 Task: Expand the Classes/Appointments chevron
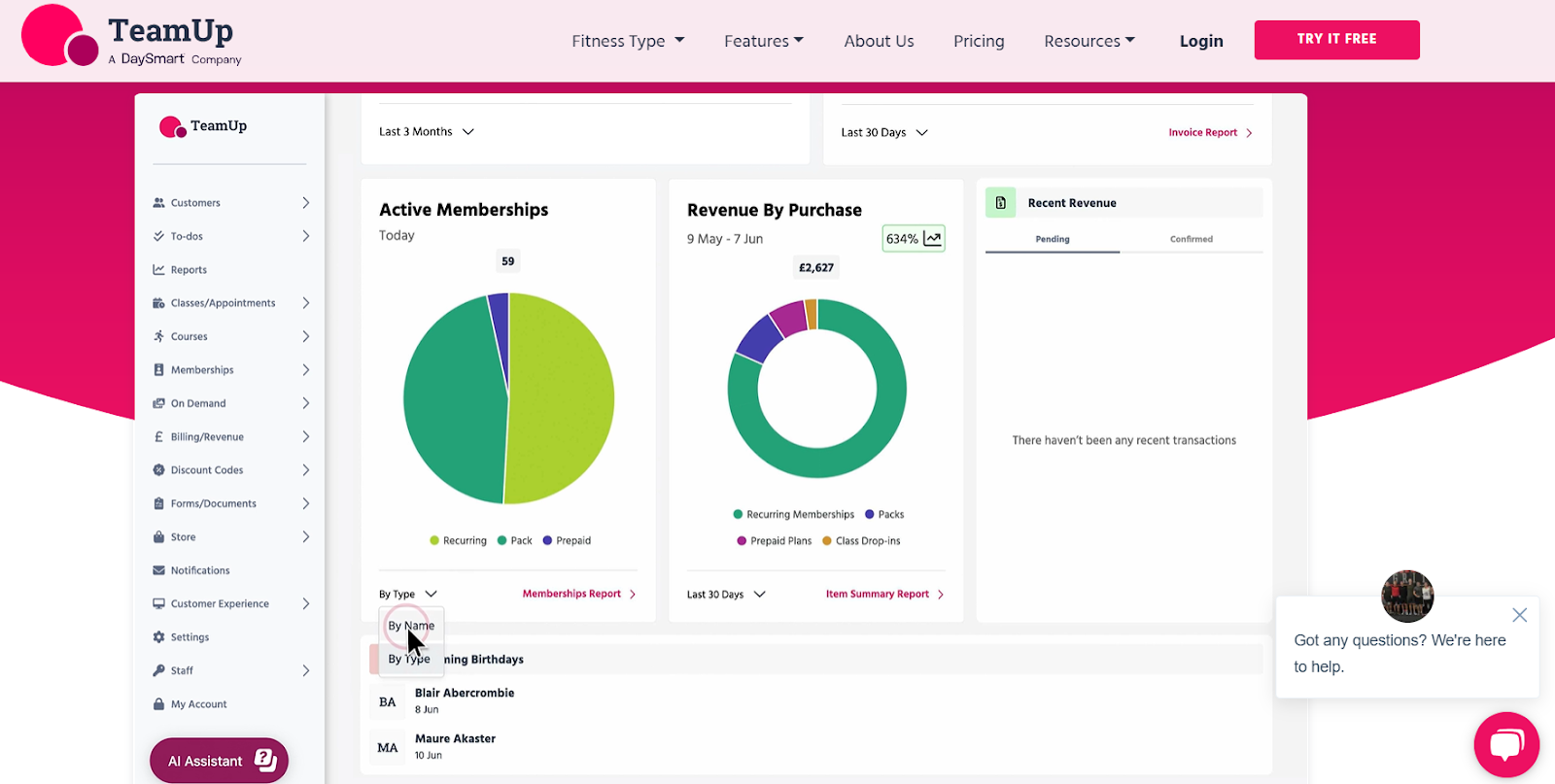[x=306, y=303]
